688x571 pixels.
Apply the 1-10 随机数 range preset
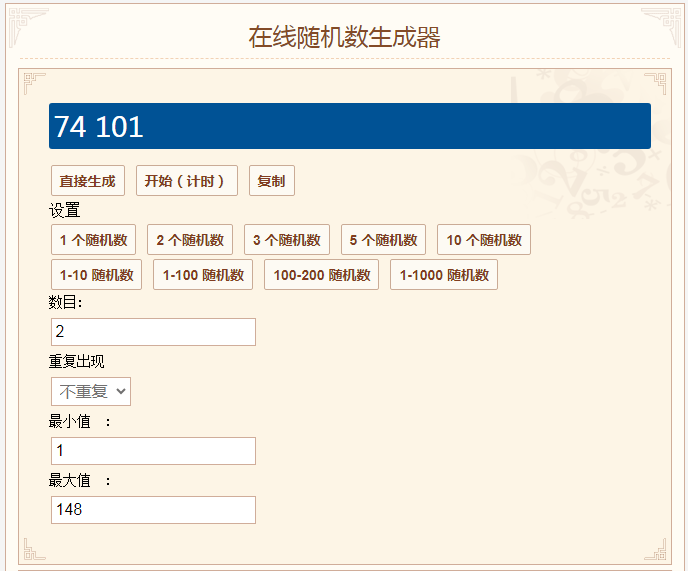pyautogui.click(x=96, y=275)
